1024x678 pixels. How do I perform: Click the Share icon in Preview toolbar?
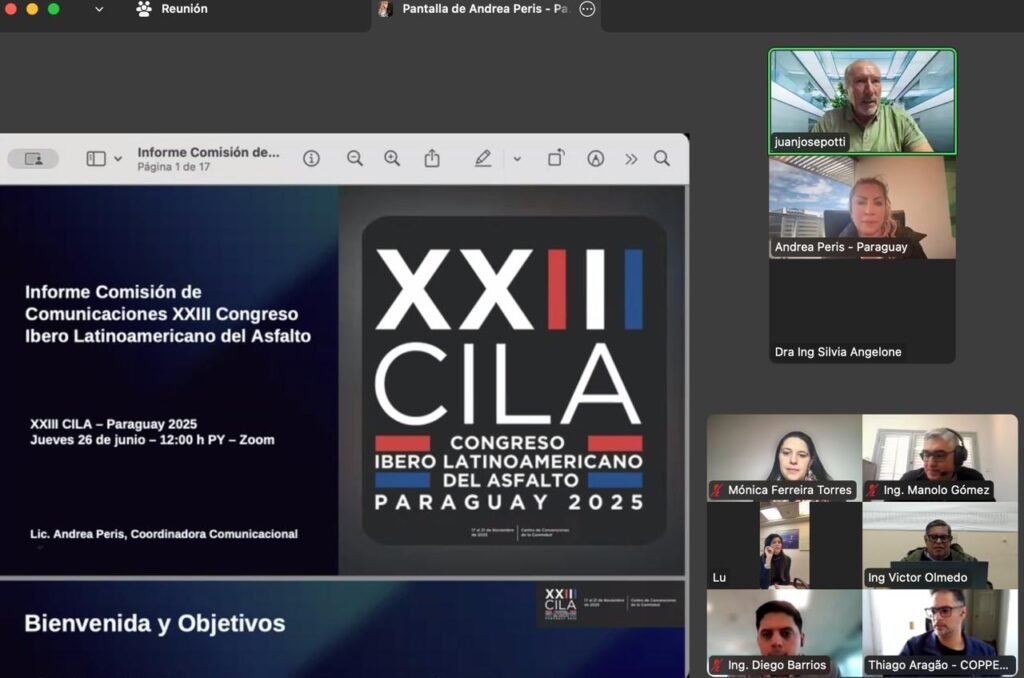(x=432, y=158)
